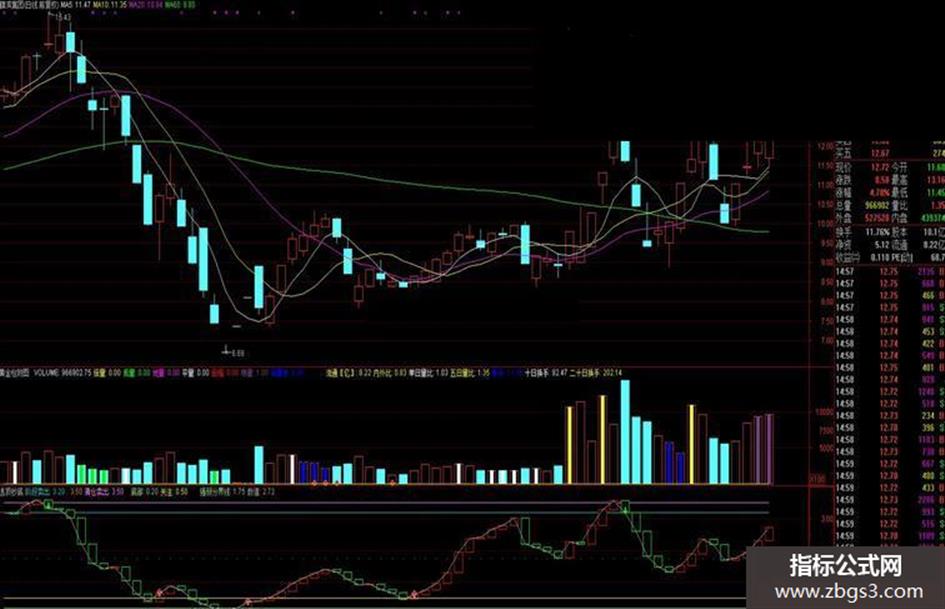Click the purple MA20 indicator label
Image resolution: width=945 pixels, height=609 pixels.
pos(146,5)
